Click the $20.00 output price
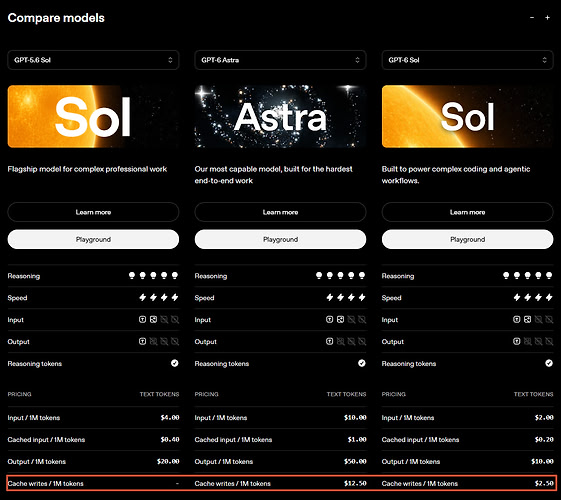561x500 pixels. pos(168,461)
